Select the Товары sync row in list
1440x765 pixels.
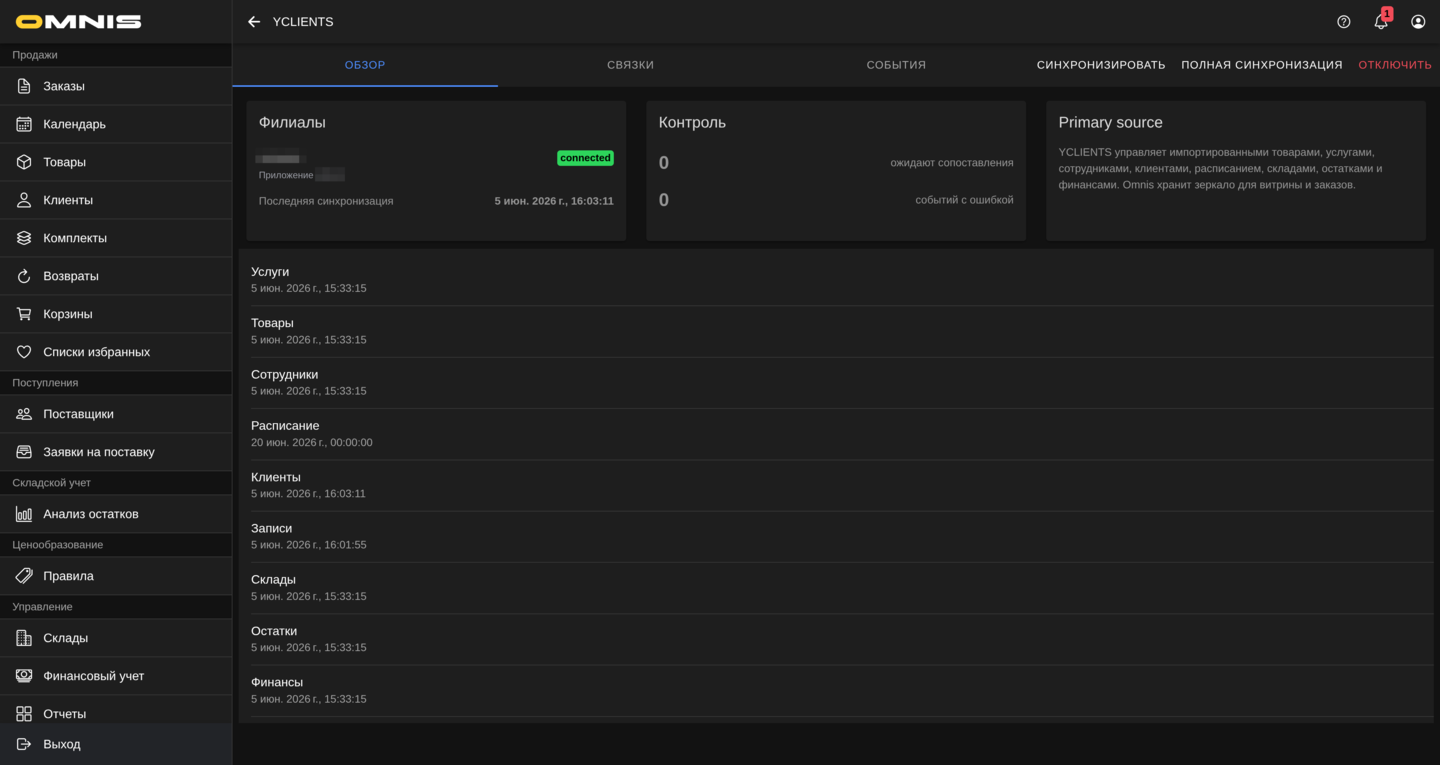pyautogui.click(x=835, y=331)
